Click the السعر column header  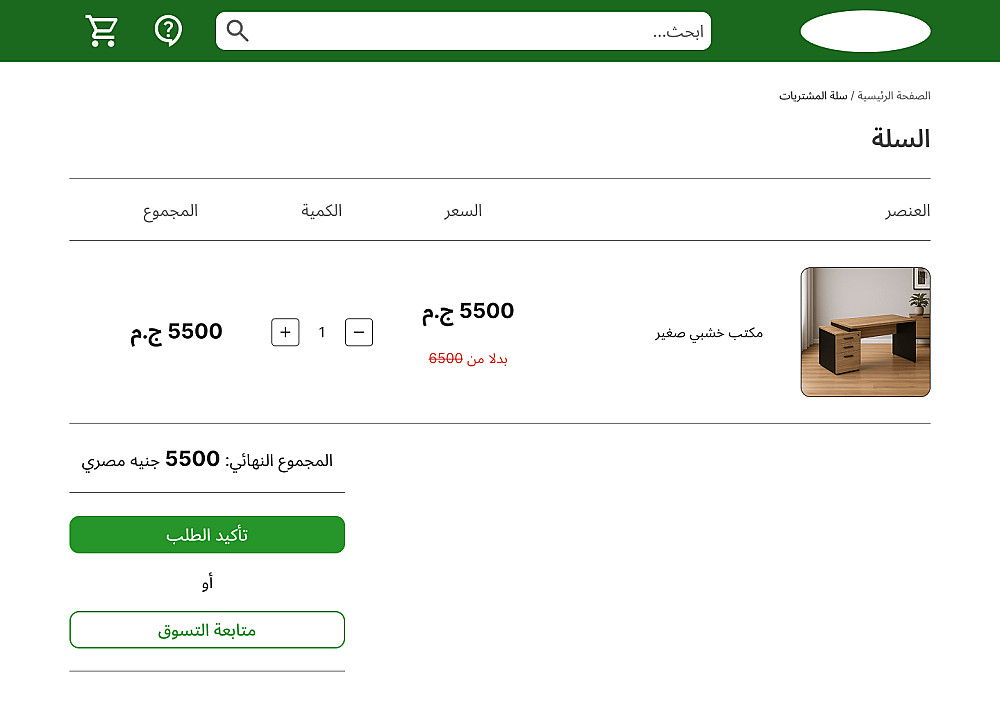[463, 211]
